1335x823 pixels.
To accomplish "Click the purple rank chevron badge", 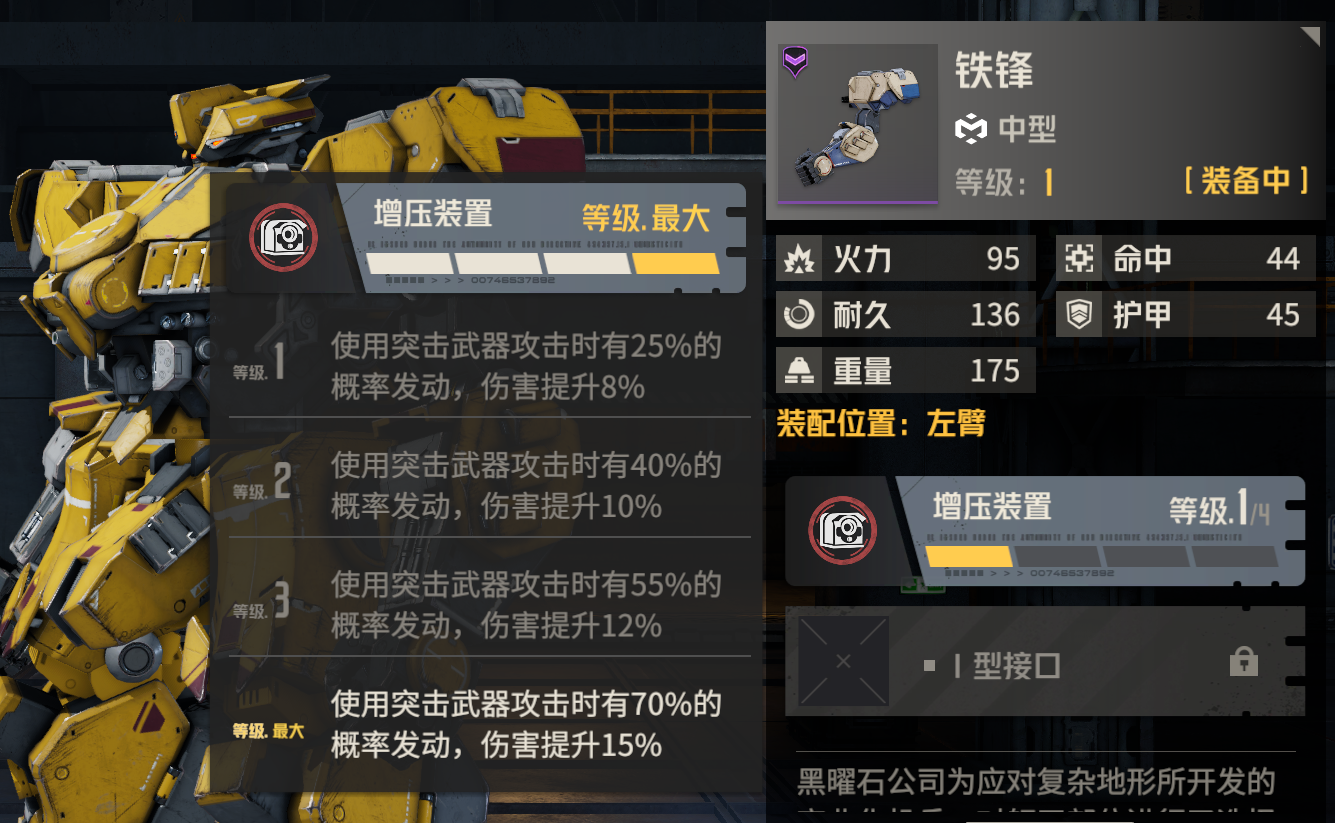I will click(796, 63).
